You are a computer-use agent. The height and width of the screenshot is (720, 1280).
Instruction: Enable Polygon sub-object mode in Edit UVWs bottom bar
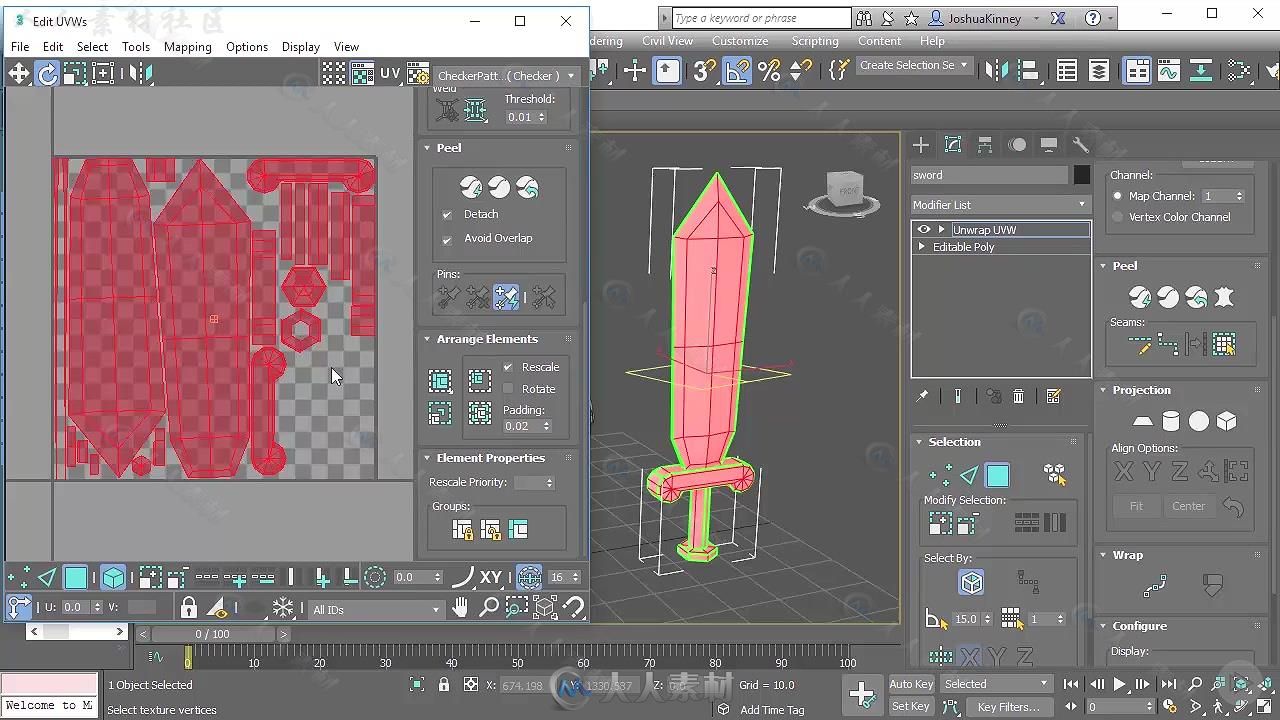(76, 577)
